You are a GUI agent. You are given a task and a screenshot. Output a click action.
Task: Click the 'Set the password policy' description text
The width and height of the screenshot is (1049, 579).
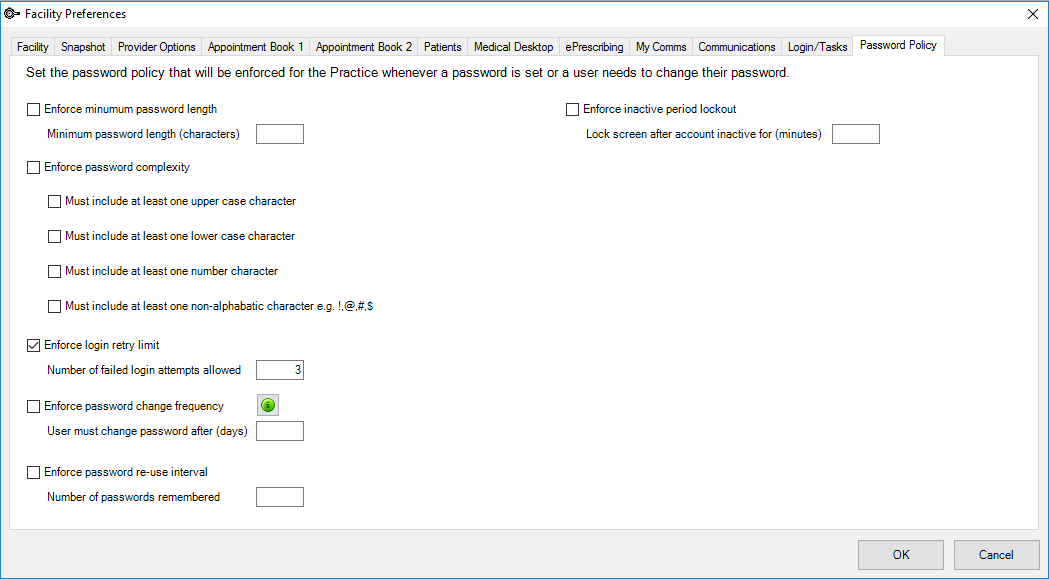click(x=407, y=73)
